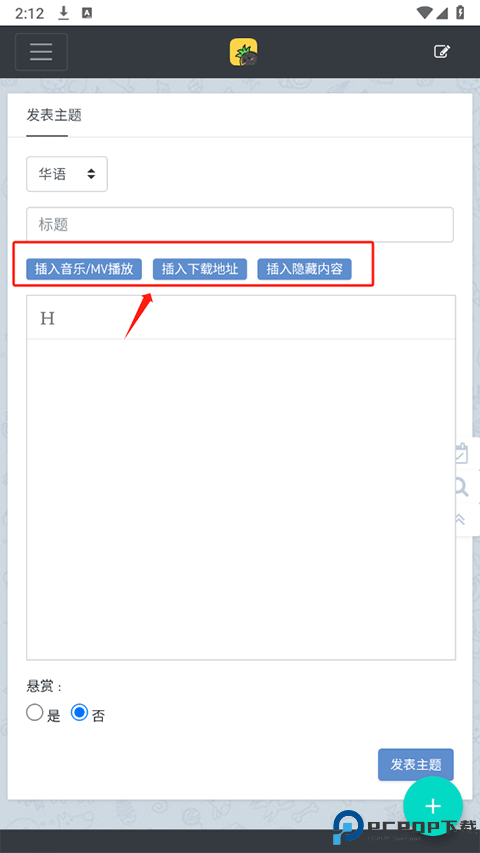Click the compose post icon in header
The width and height of the screenshot is (480, 853).
[442, 52]
